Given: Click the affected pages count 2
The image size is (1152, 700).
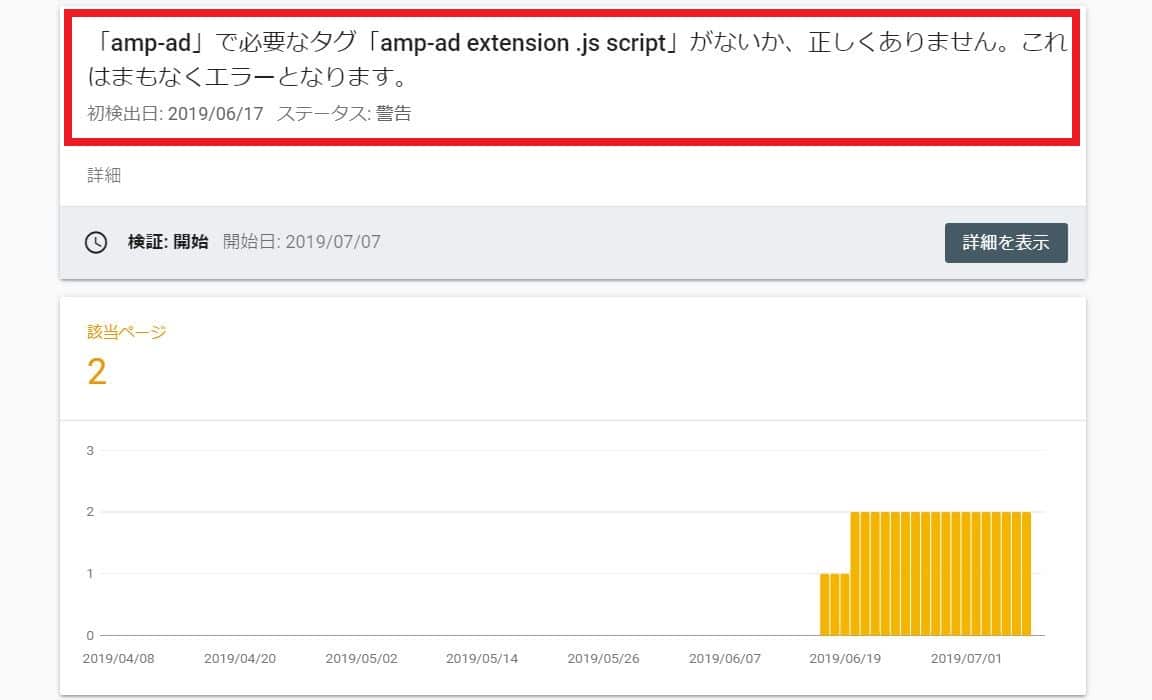Looking at the screenshot, I should pos(97,372).
